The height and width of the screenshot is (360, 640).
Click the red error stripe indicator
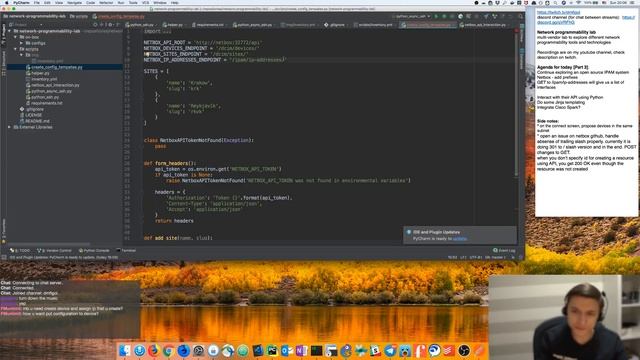click(516, 31)
